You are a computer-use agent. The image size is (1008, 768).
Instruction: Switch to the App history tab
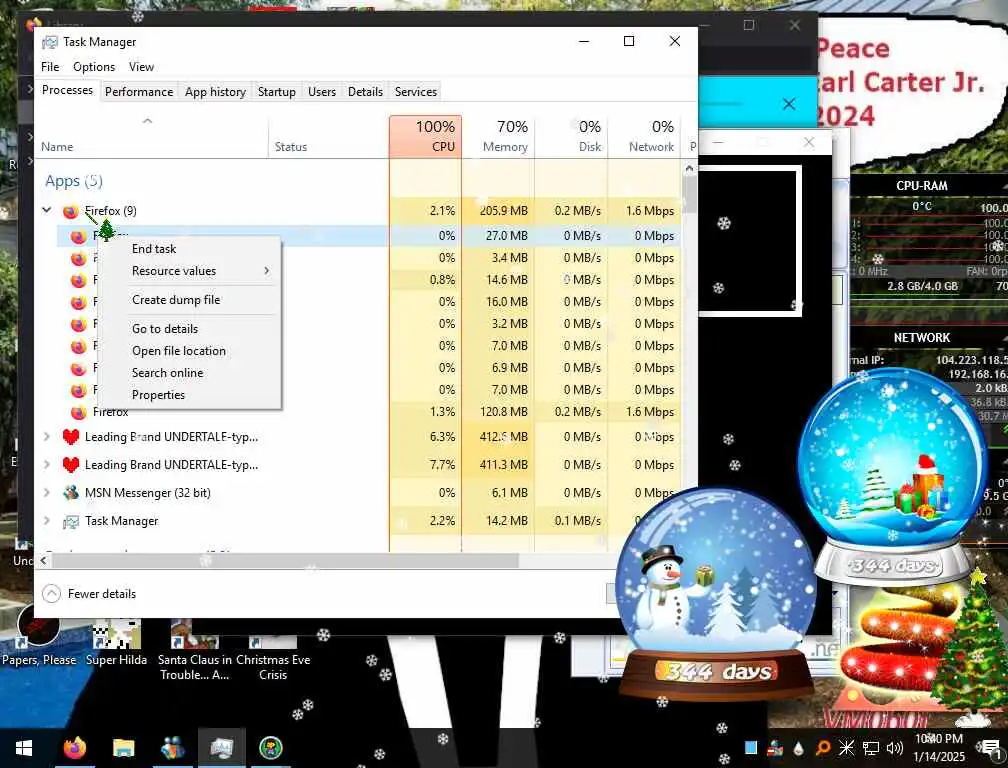[x=215, y=92]
